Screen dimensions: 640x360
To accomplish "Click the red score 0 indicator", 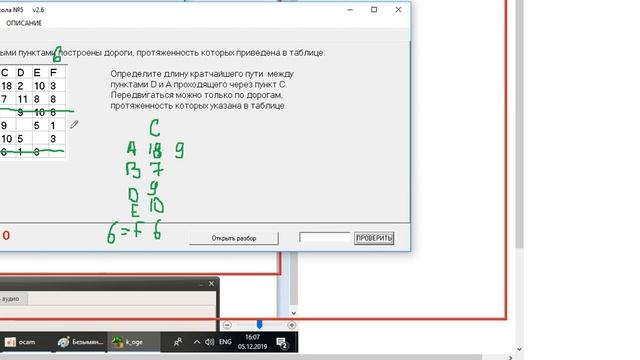I will [6, 236].
